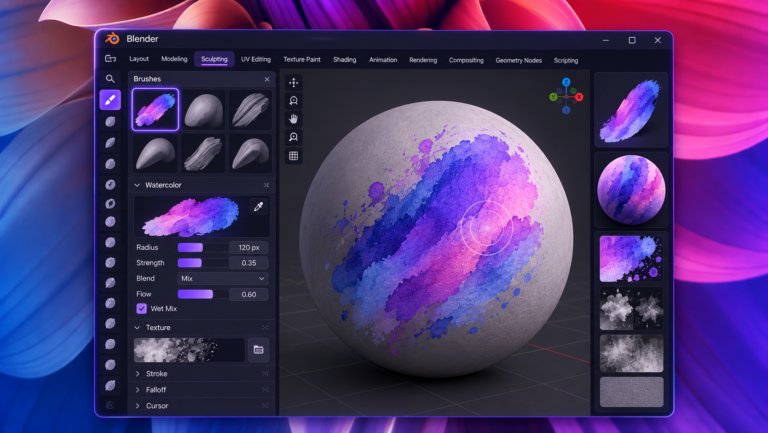Select the active paint brush tool

pos(110,100)
